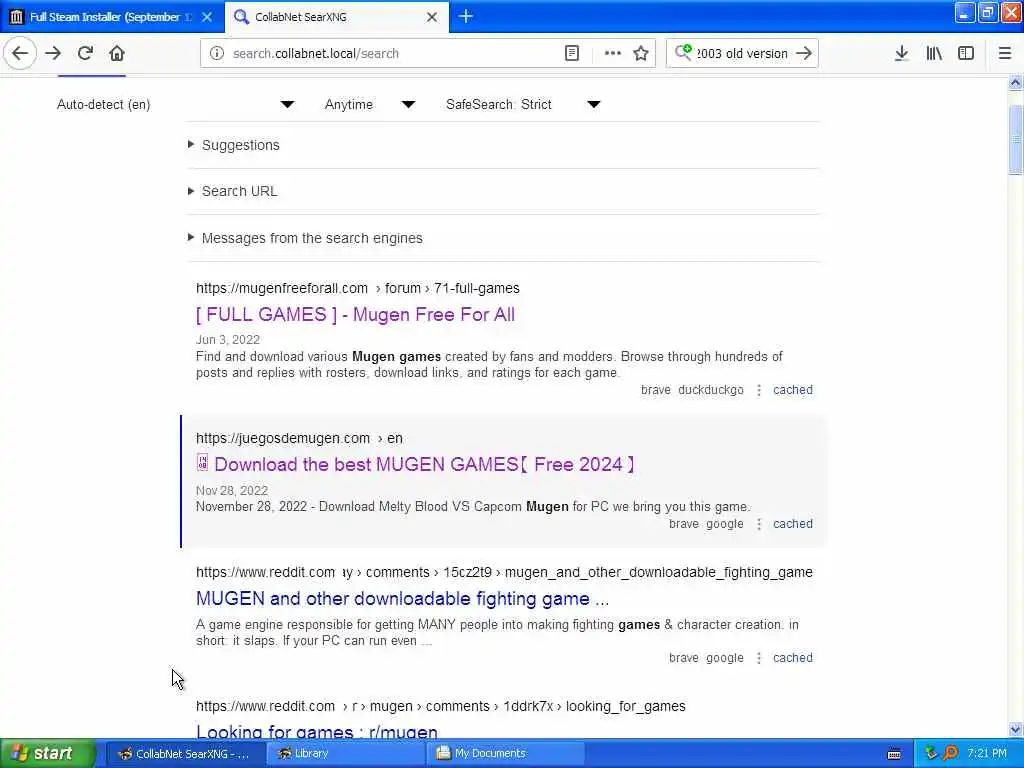Select the CollabNet SearXNG tab

[336, 17]
